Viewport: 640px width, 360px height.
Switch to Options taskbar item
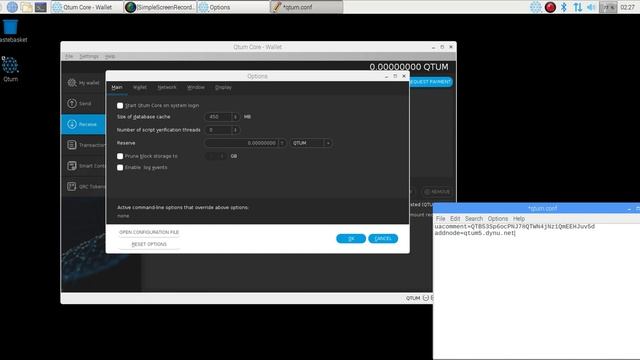(x=233, y=7)
